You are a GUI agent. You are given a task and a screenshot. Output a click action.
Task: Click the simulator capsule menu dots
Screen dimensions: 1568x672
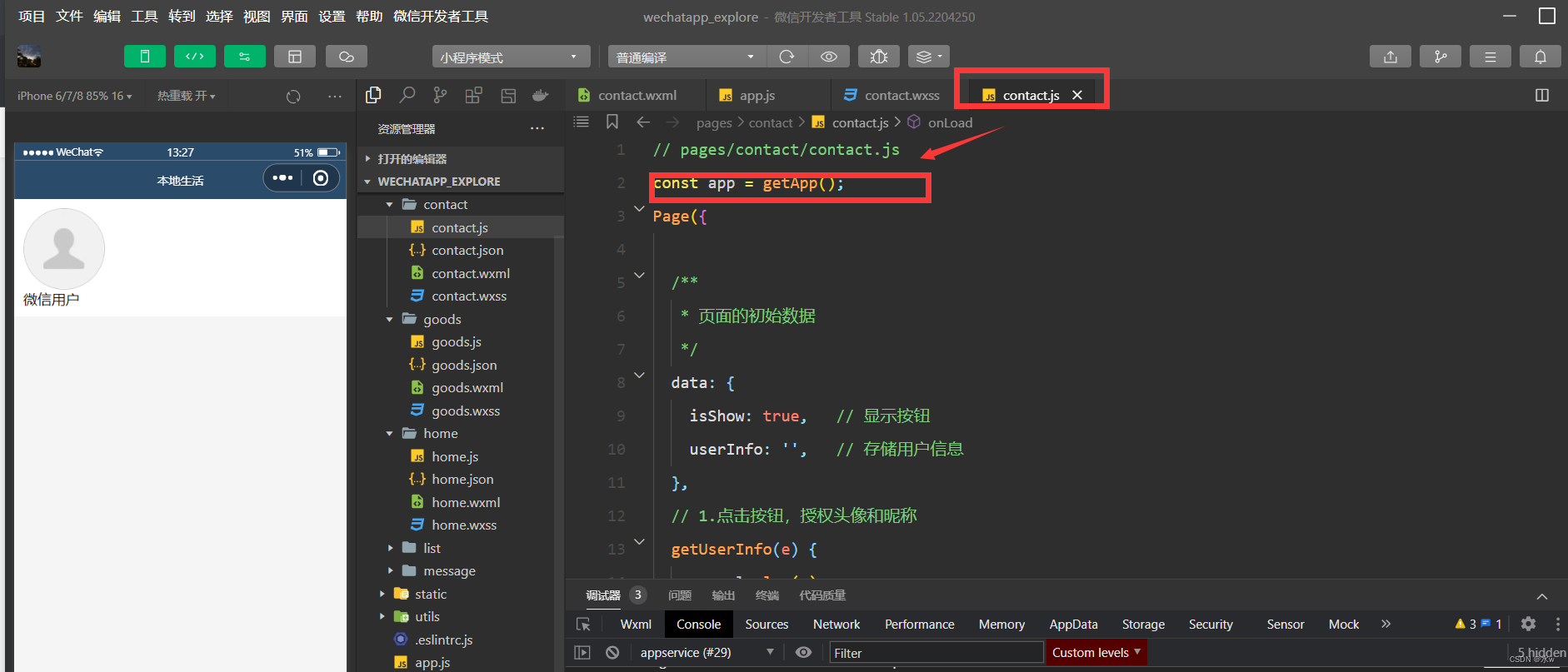coord(282,177)
